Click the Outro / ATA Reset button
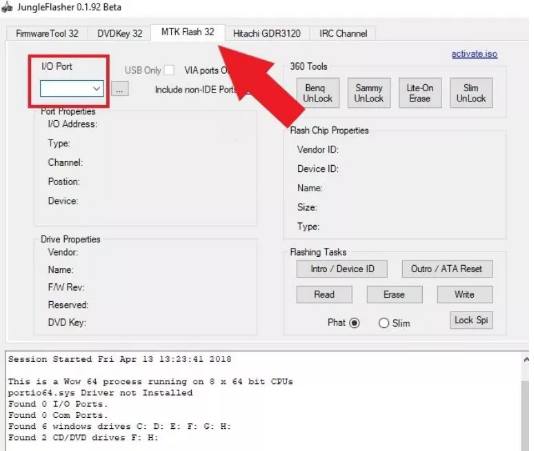The image size is (534, 451). (447, 269)
